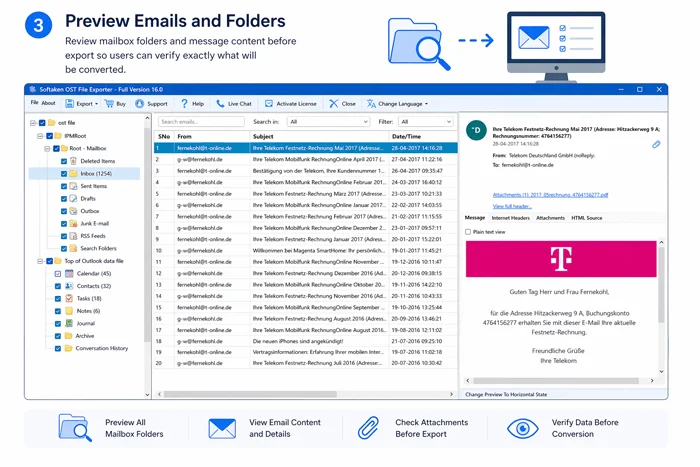The image size is (700, 467).
Task: Select email row 18 about neuen iPhones
Action: point(306,341)
